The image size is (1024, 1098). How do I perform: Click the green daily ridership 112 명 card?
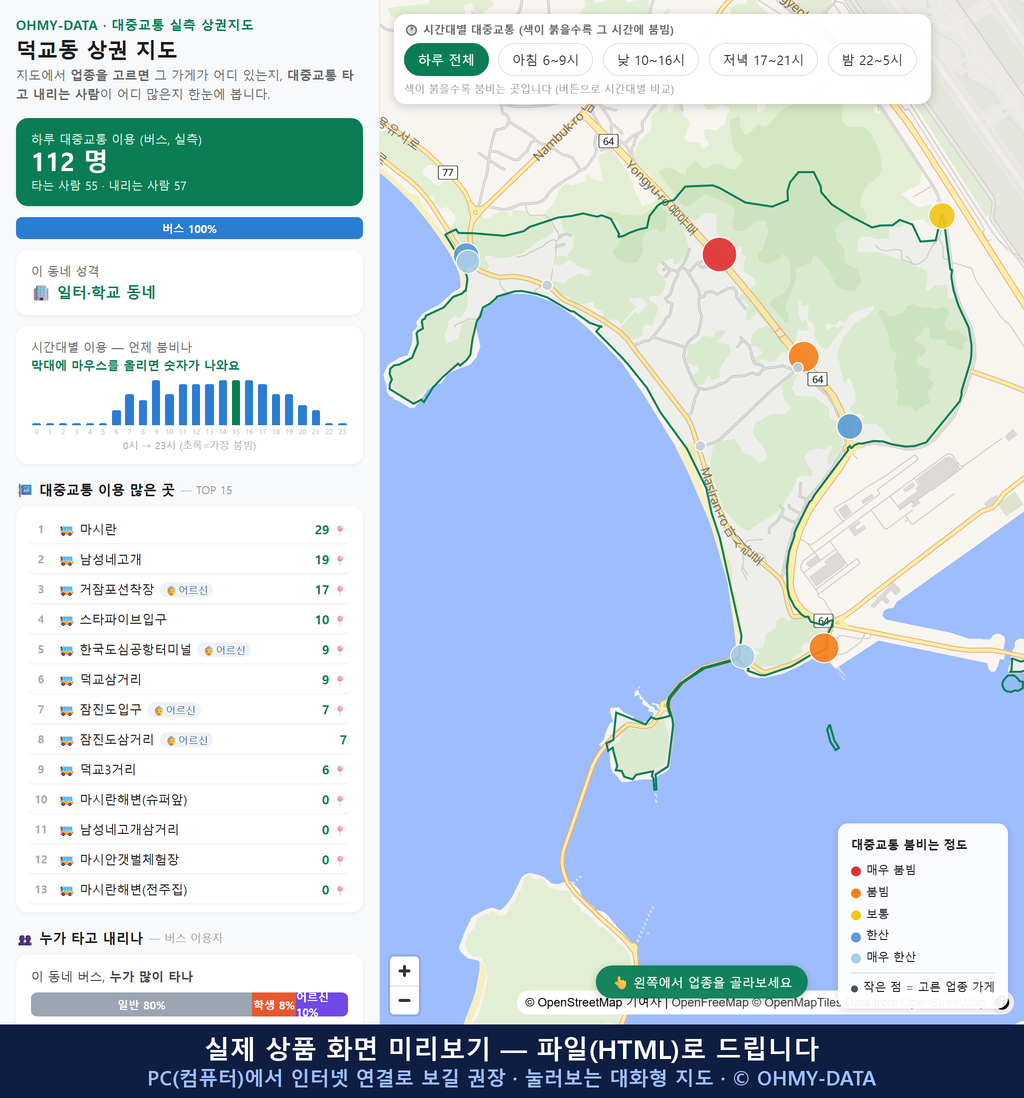(x=189, y=162)
